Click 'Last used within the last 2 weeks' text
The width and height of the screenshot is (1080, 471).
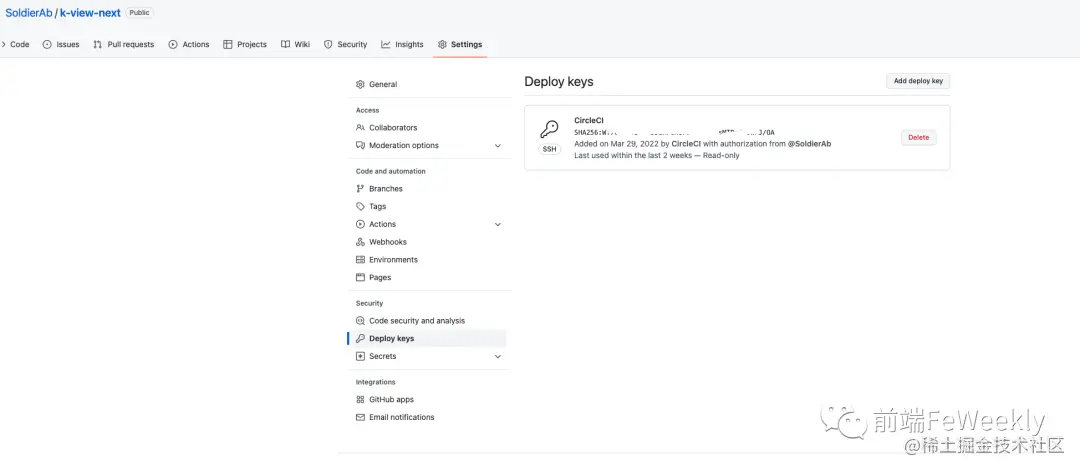tap(631, 156)
